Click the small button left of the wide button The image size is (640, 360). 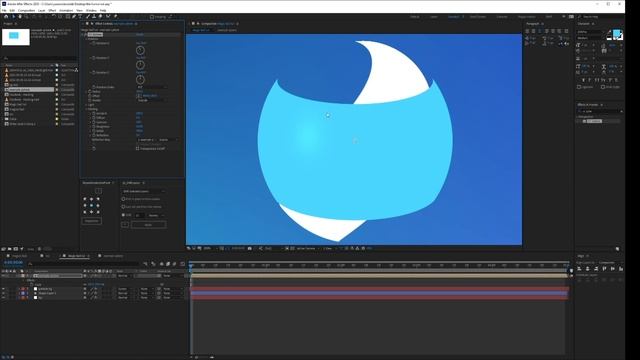pyautogui.click(x=125, y=224)
